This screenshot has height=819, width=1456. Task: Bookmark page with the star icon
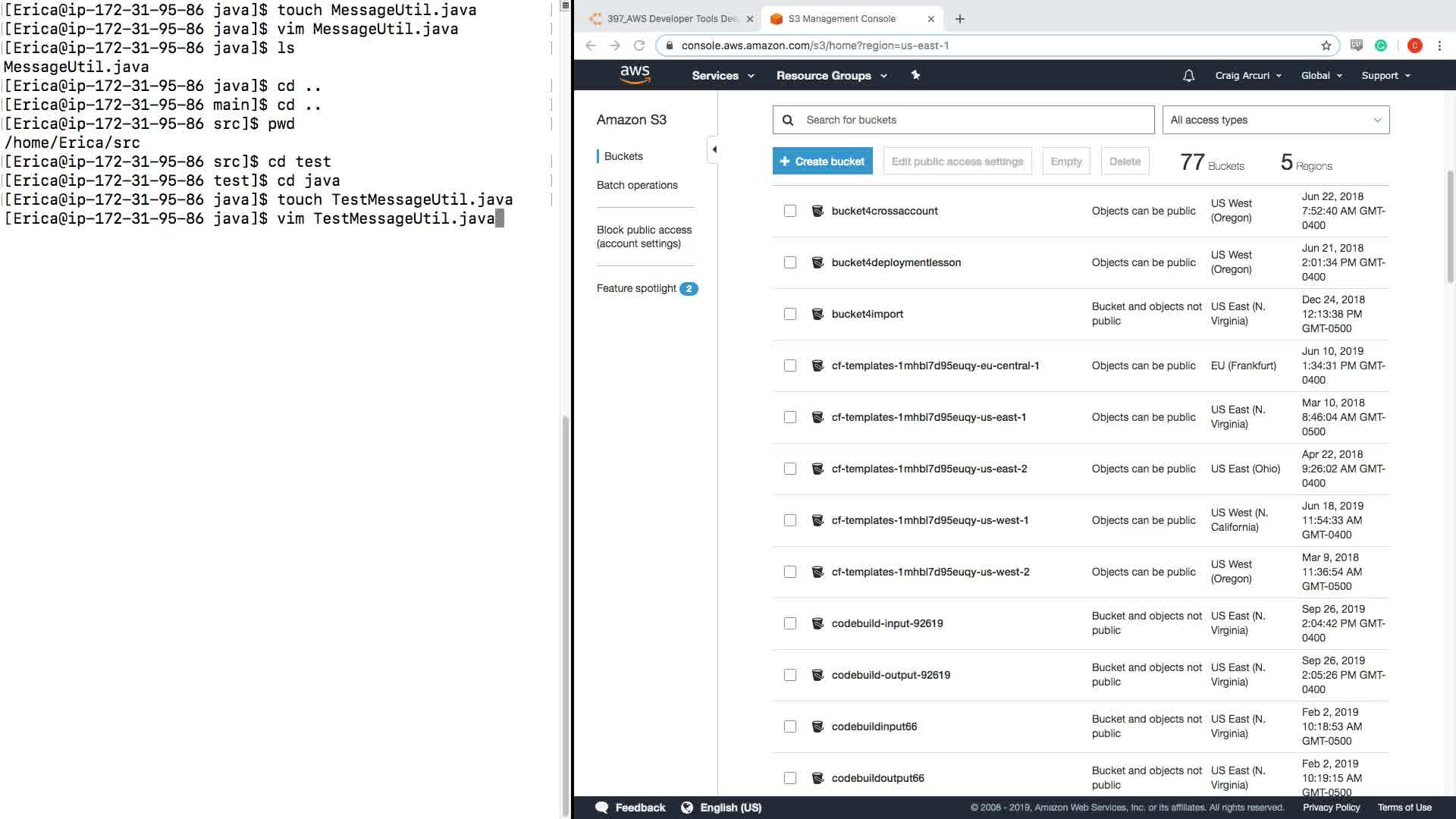[x=1326, y=45]
